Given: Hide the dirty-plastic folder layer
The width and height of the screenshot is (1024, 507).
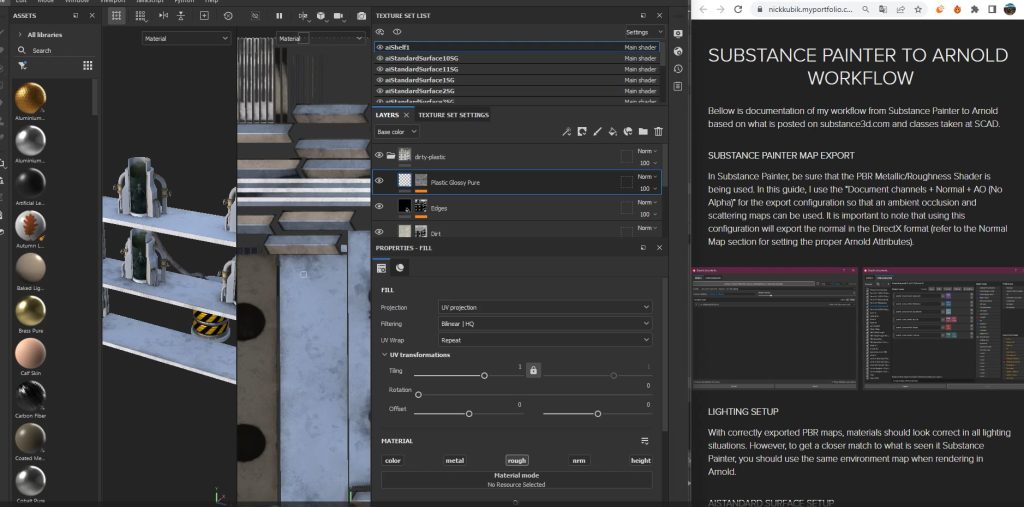Looking at the screenshot, I should pos(379,155).
